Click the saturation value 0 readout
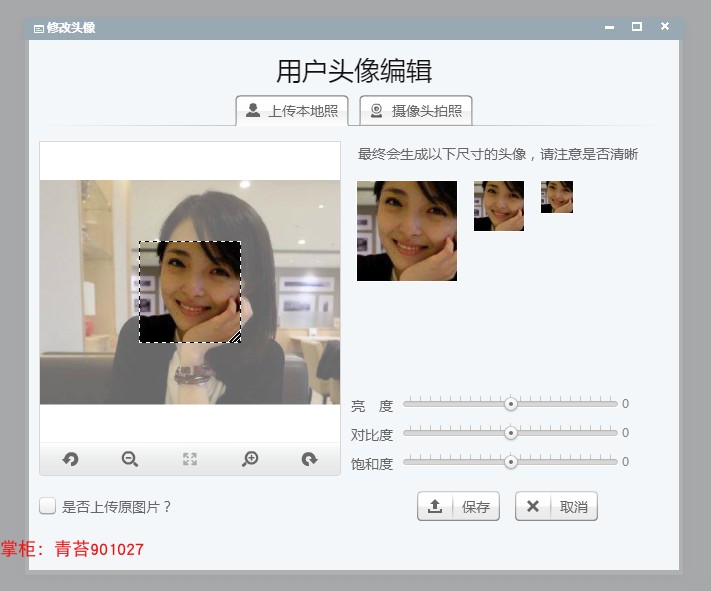 point(625,462)
